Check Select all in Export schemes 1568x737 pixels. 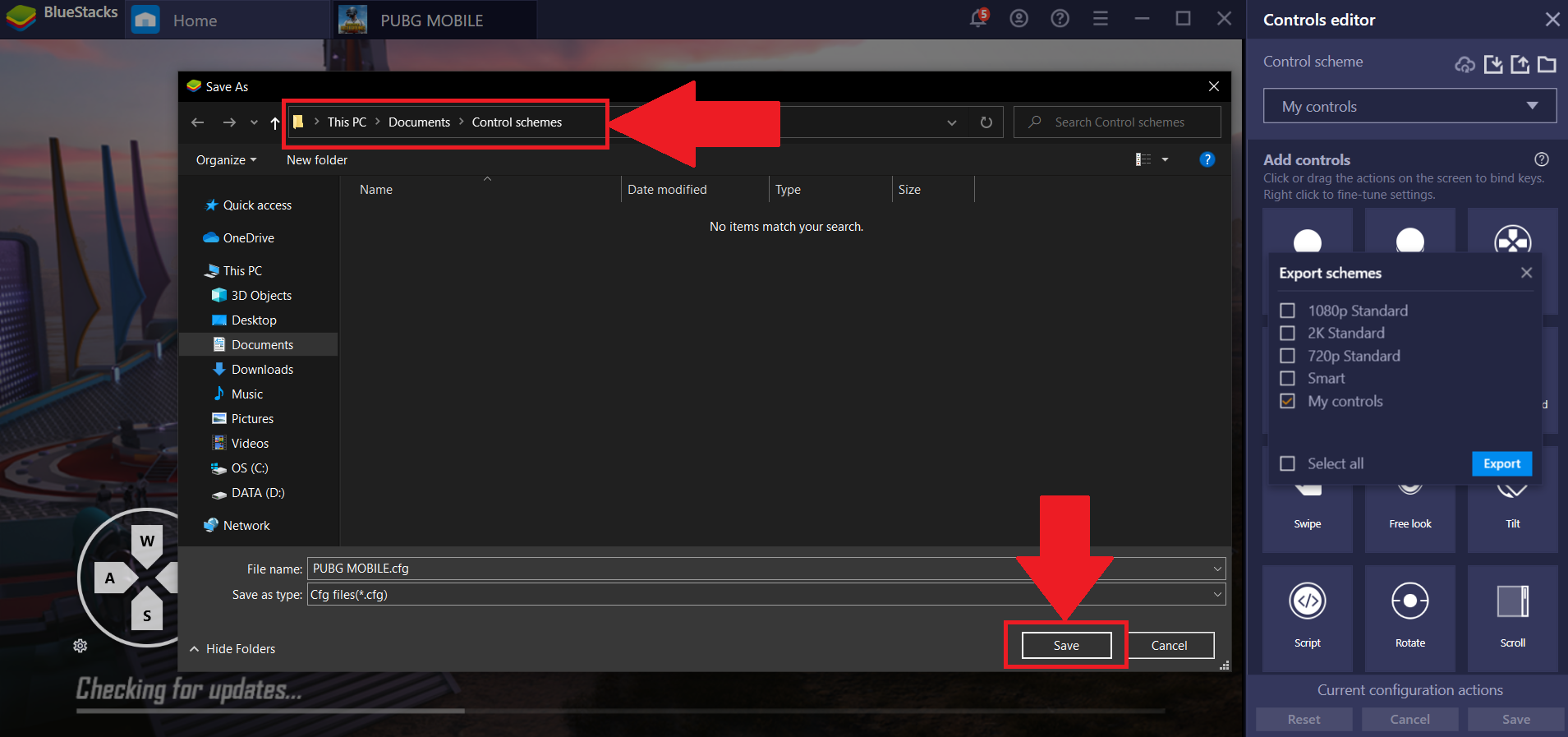(x=1287, y=463)
